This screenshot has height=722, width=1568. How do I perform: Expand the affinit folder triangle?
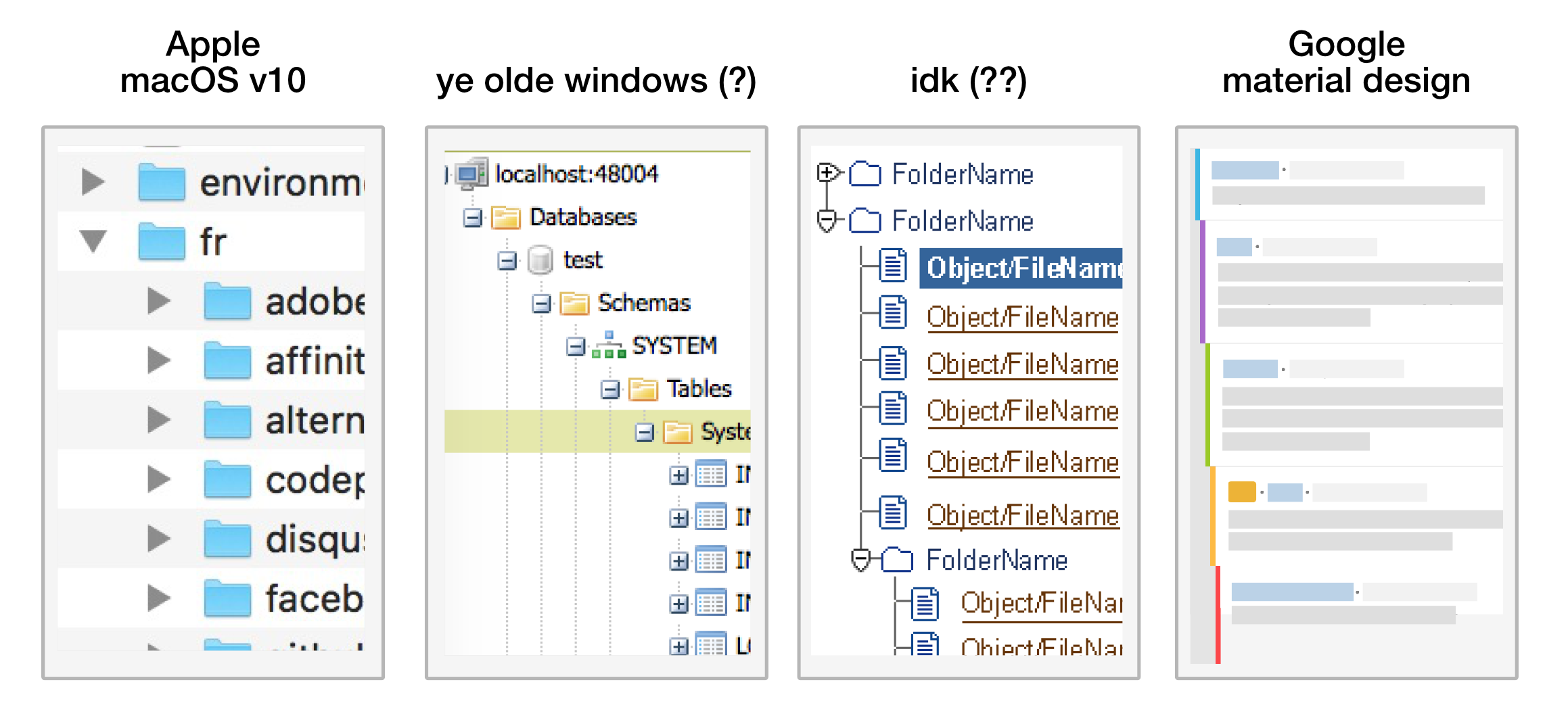pos(158,360)
